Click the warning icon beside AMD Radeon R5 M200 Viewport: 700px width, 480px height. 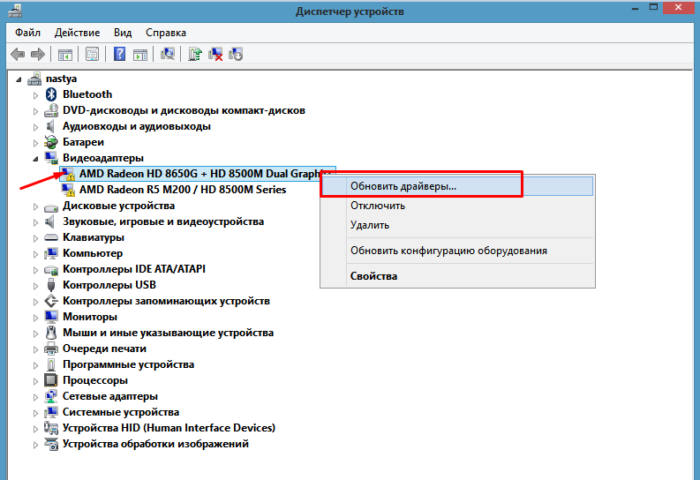pyautogui.click(x=68, y=190)
